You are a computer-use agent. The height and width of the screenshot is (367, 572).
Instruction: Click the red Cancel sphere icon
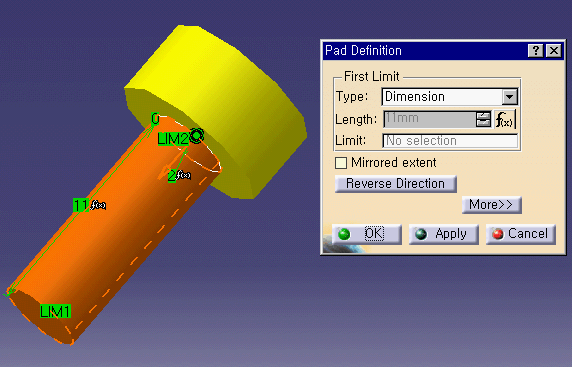(x=498, y=234)
